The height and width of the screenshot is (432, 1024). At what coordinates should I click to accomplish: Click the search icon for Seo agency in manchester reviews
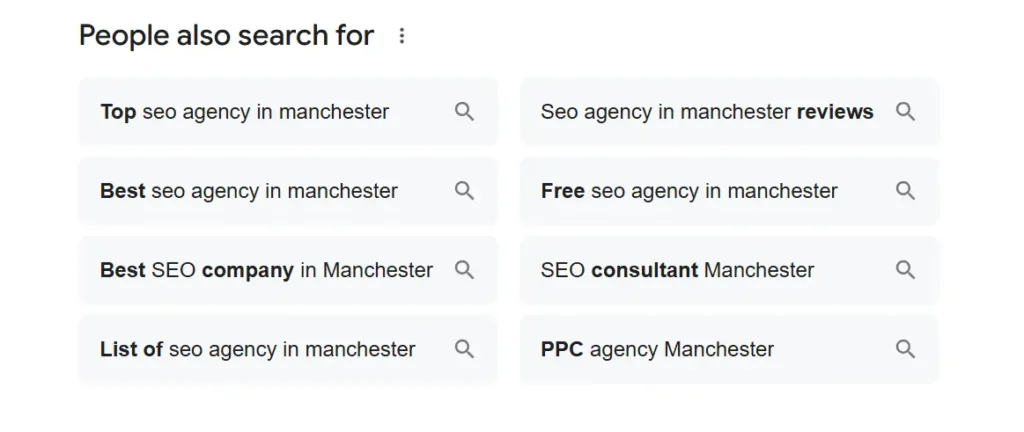(905, 112)
